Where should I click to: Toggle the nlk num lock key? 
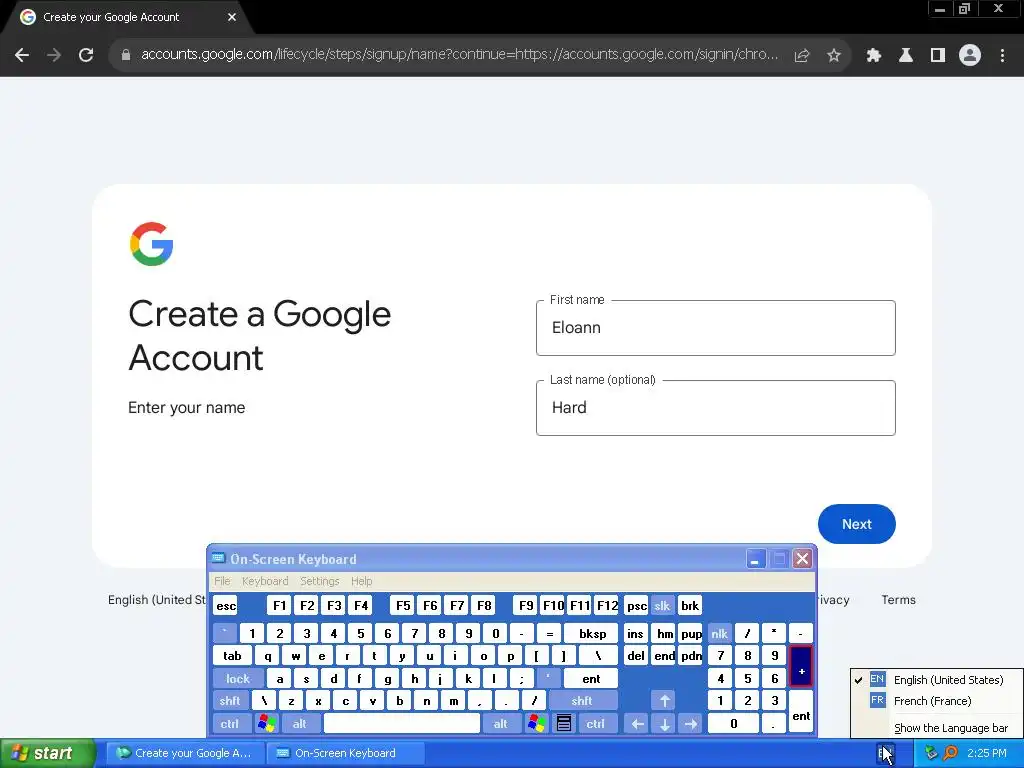tap(720, 633)
